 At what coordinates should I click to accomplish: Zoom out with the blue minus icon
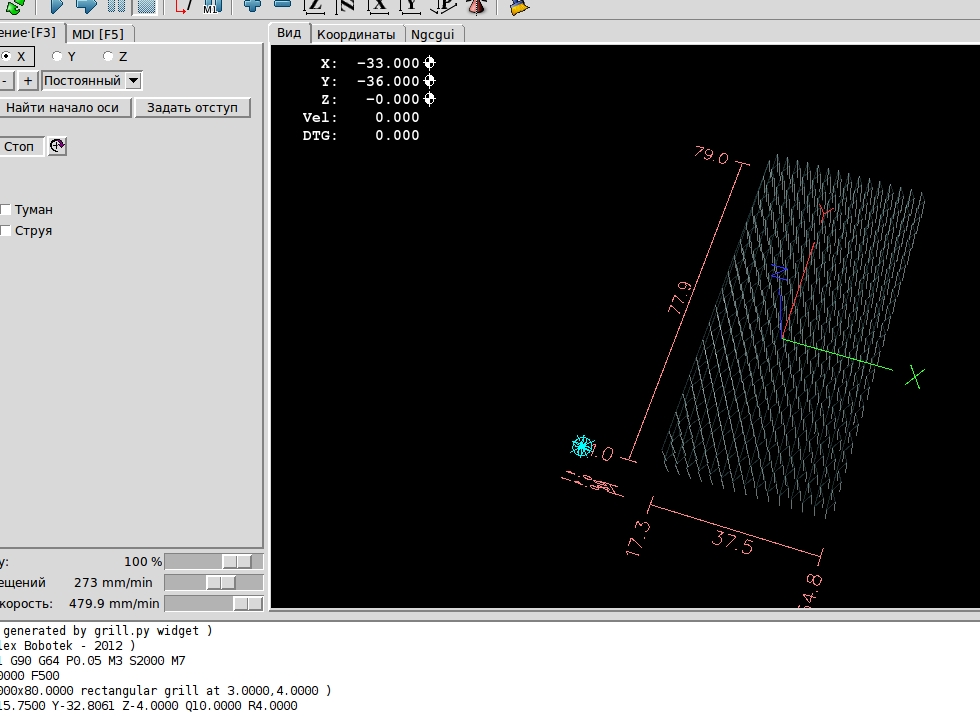click(x=282, y=5)
